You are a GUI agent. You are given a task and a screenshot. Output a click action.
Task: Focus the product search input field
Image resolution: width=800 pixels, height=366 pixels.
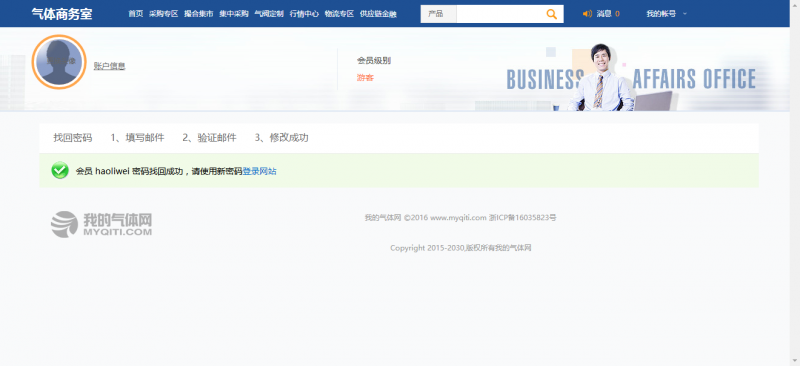[500, 14]
